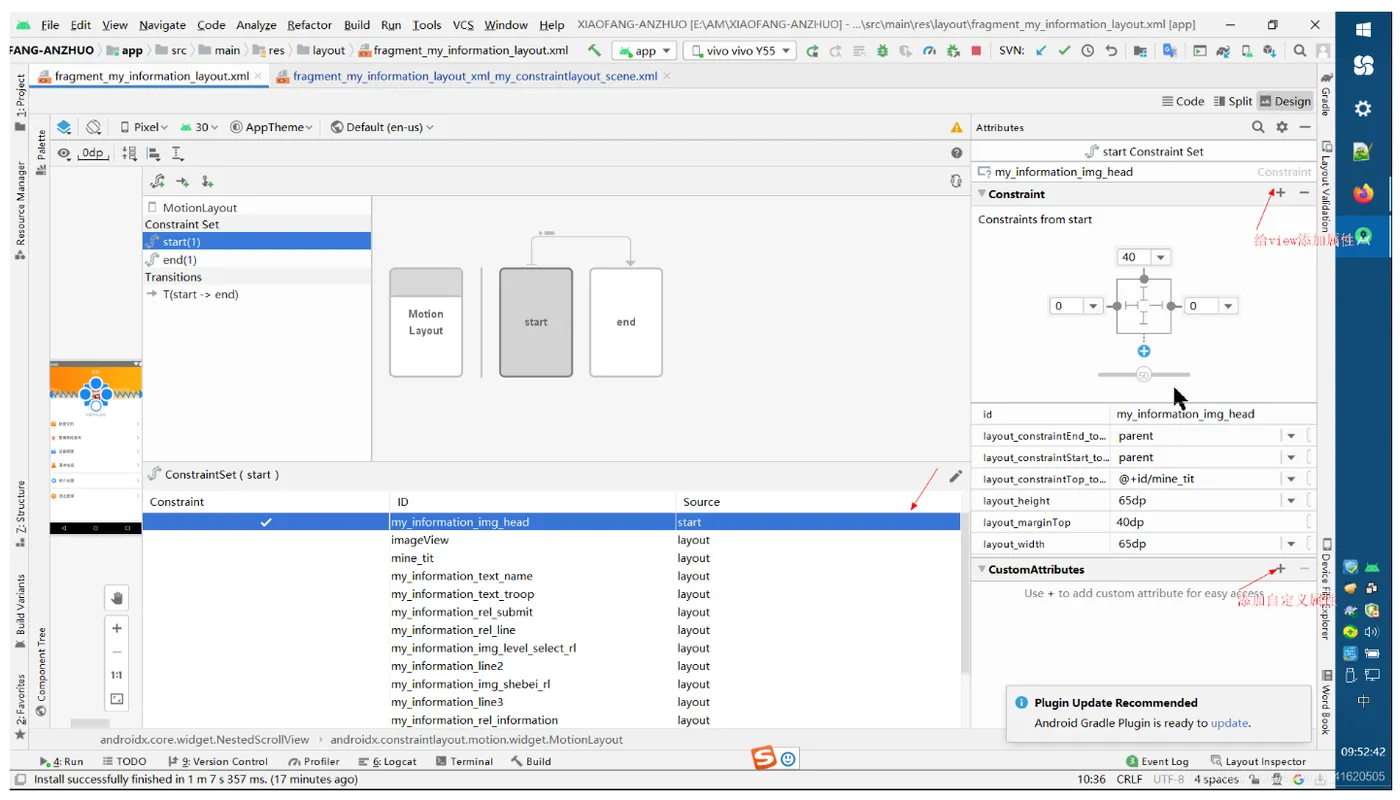Open the Refactor menu
The width and height of the screenshot is (1400, 800).
coord(309,25)
